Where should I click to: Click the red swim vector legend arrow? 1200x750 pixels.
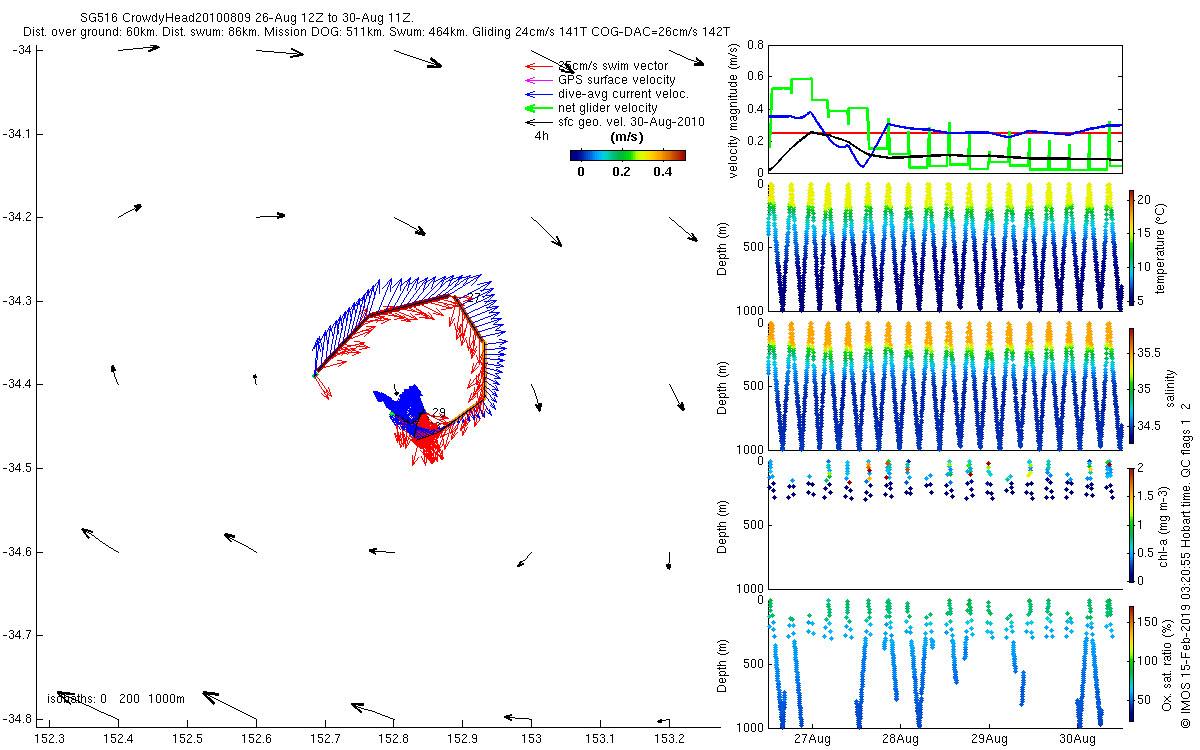coord(539,66)
